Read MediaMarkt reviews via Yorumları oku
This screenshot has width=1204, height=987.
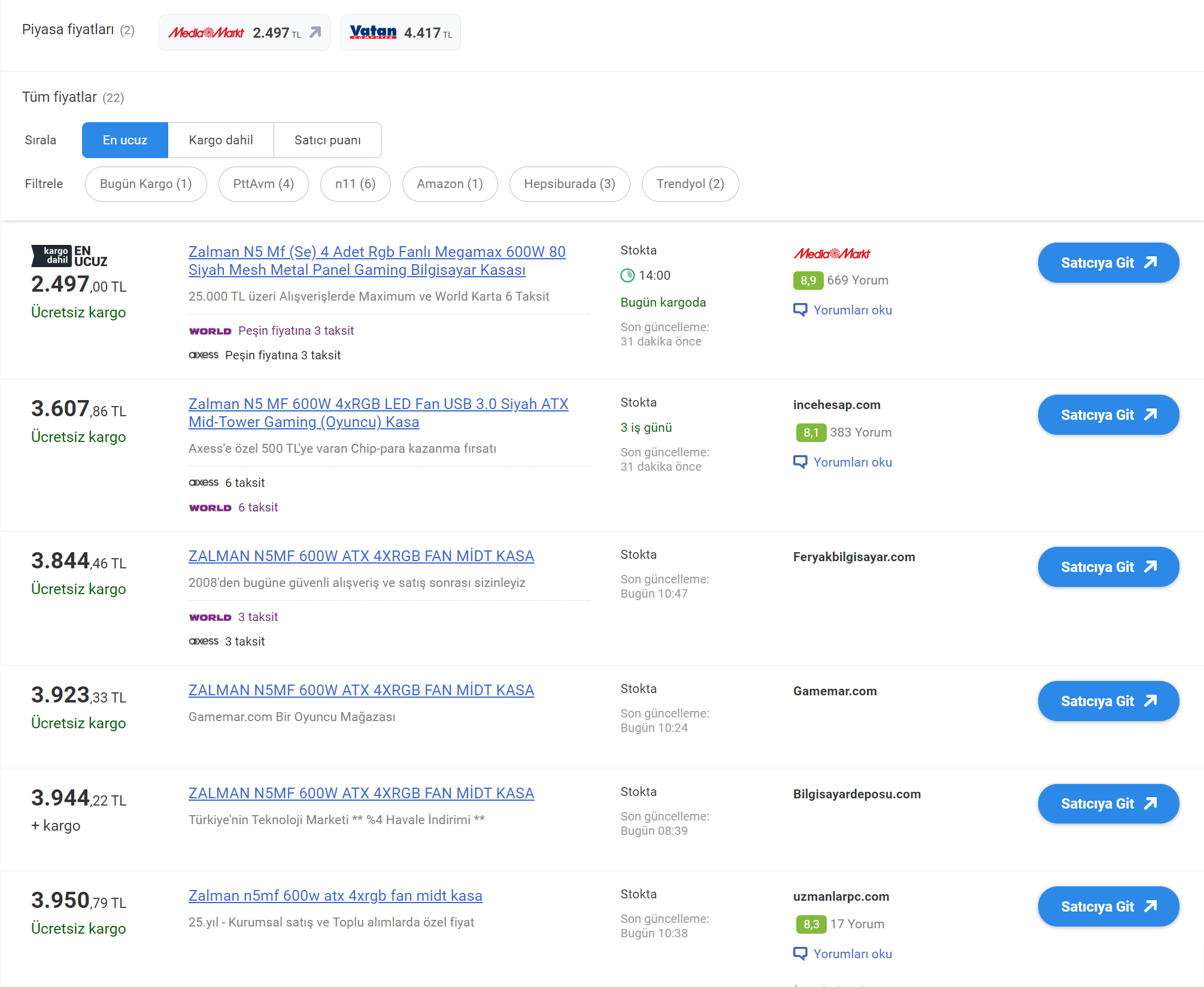click(853, 310)
